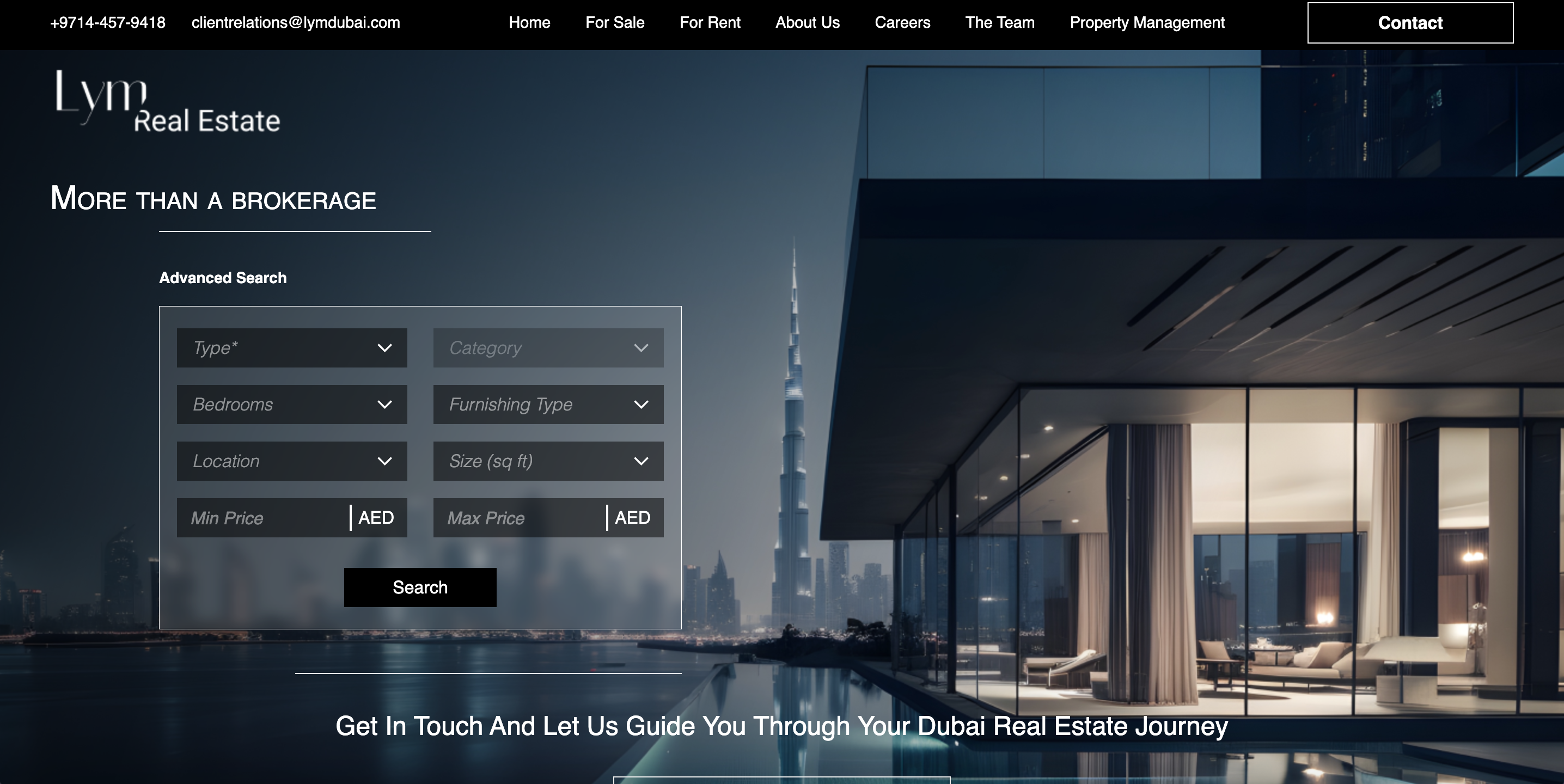Viewport: 1564px width, 784px height.
Task: Click the About Us navigation link
Action: coord(808,22)
